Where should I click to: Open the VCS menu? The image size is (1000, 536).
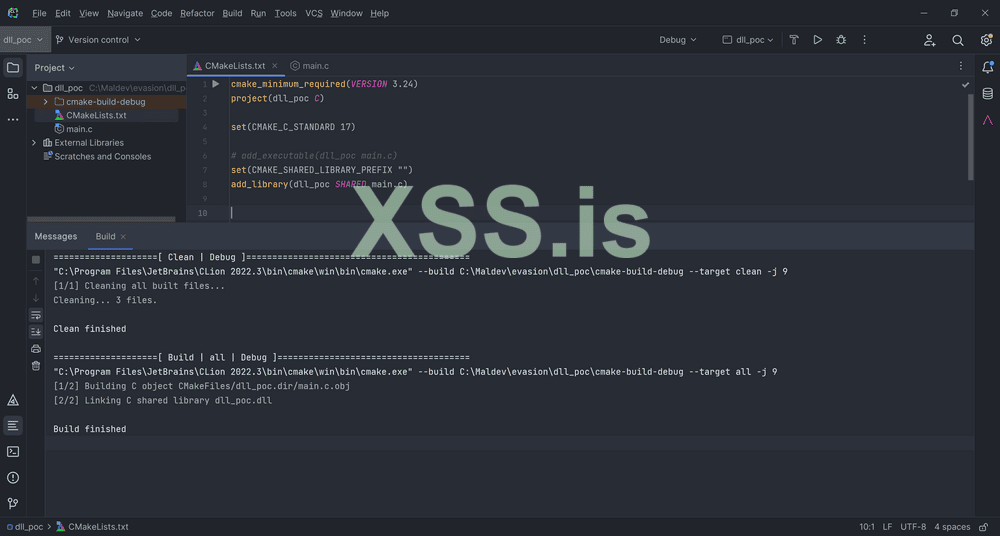314,13
